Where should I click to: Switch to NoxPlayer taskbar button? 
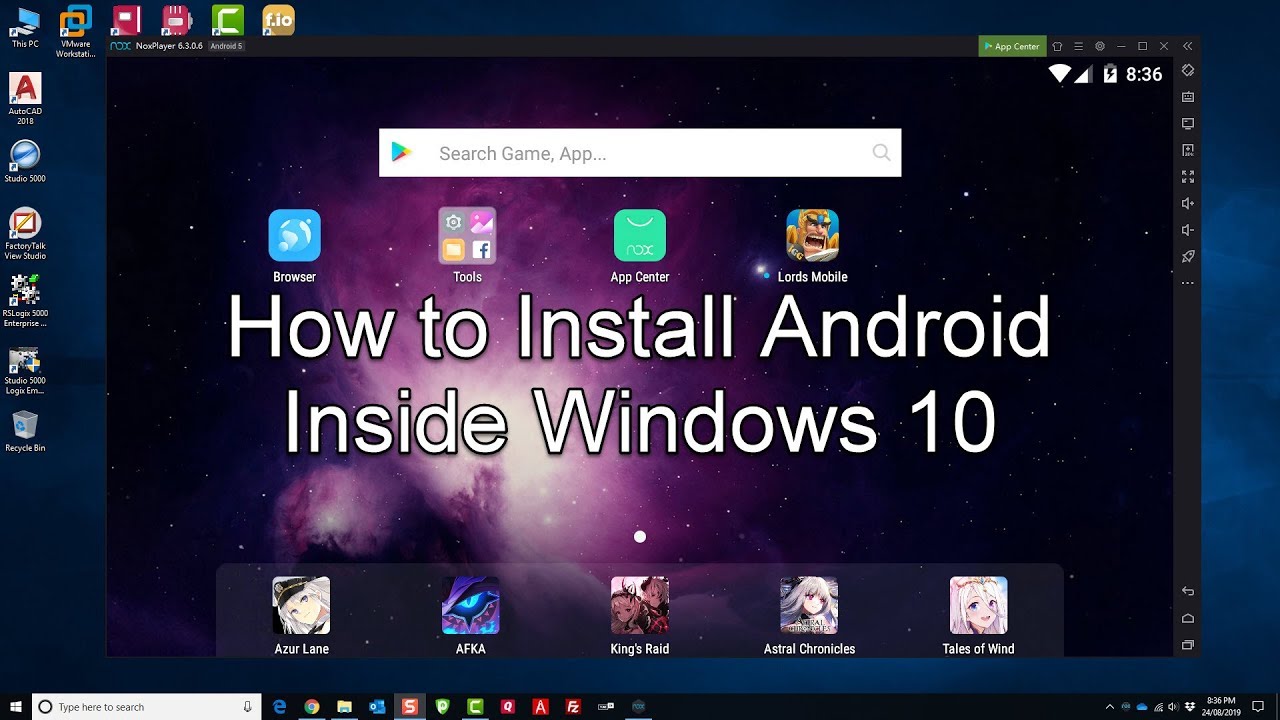pos(638,706)
